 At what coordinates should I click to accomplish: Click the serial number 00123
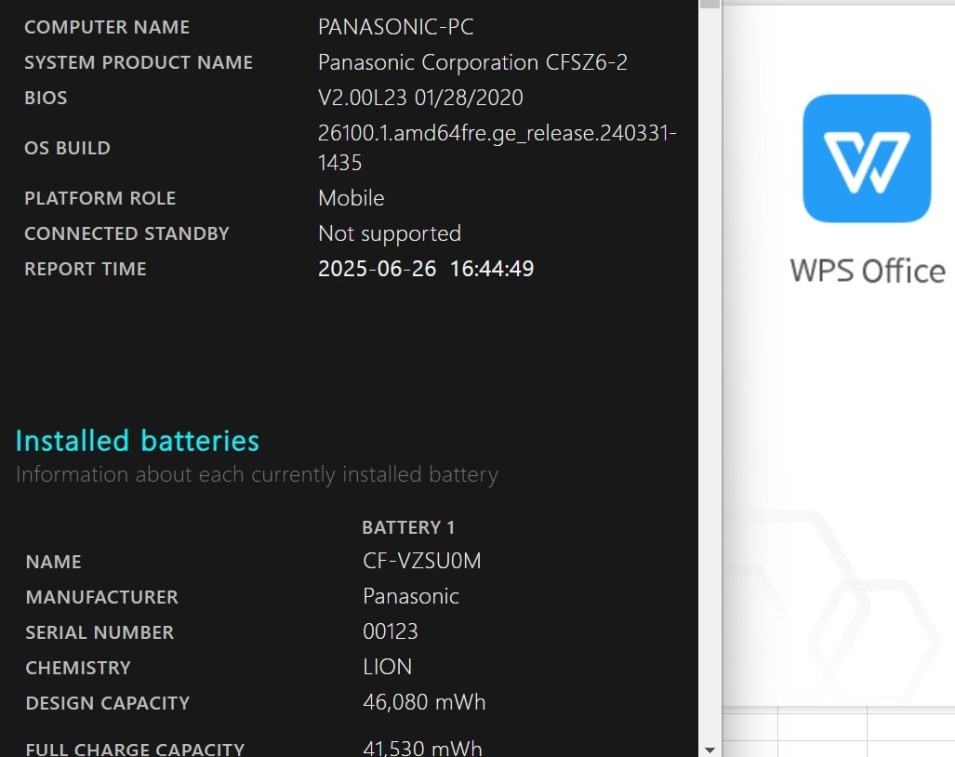click(x=390, y=632)
